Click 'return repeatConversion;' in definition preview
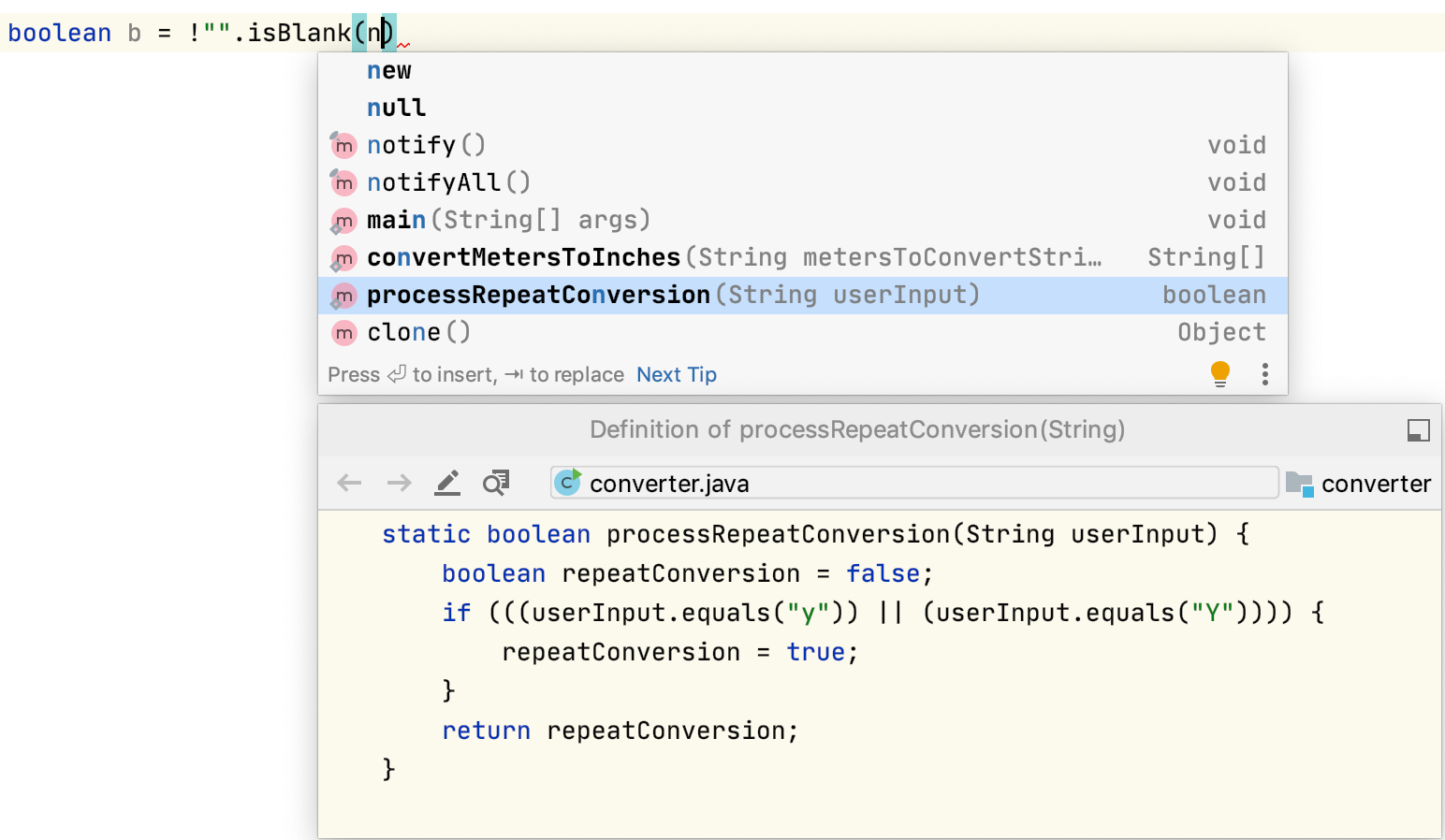The height and width of the screenshot is (840, 1445). (x=620, y=731)
